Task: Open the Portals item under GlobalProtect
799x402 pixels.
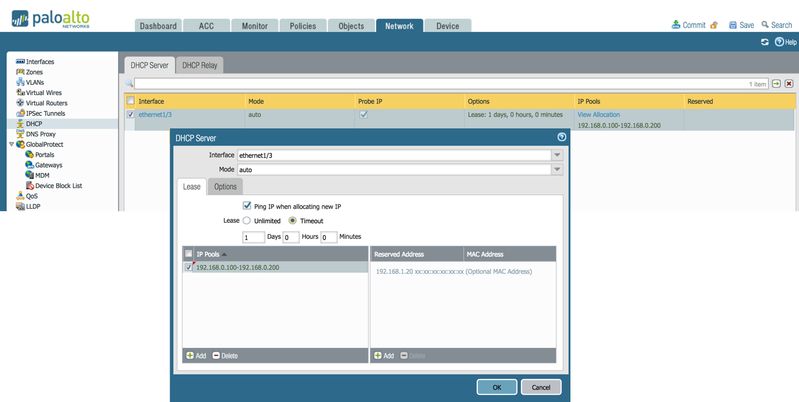Action: pyautogui.click(x=44, y=154)
